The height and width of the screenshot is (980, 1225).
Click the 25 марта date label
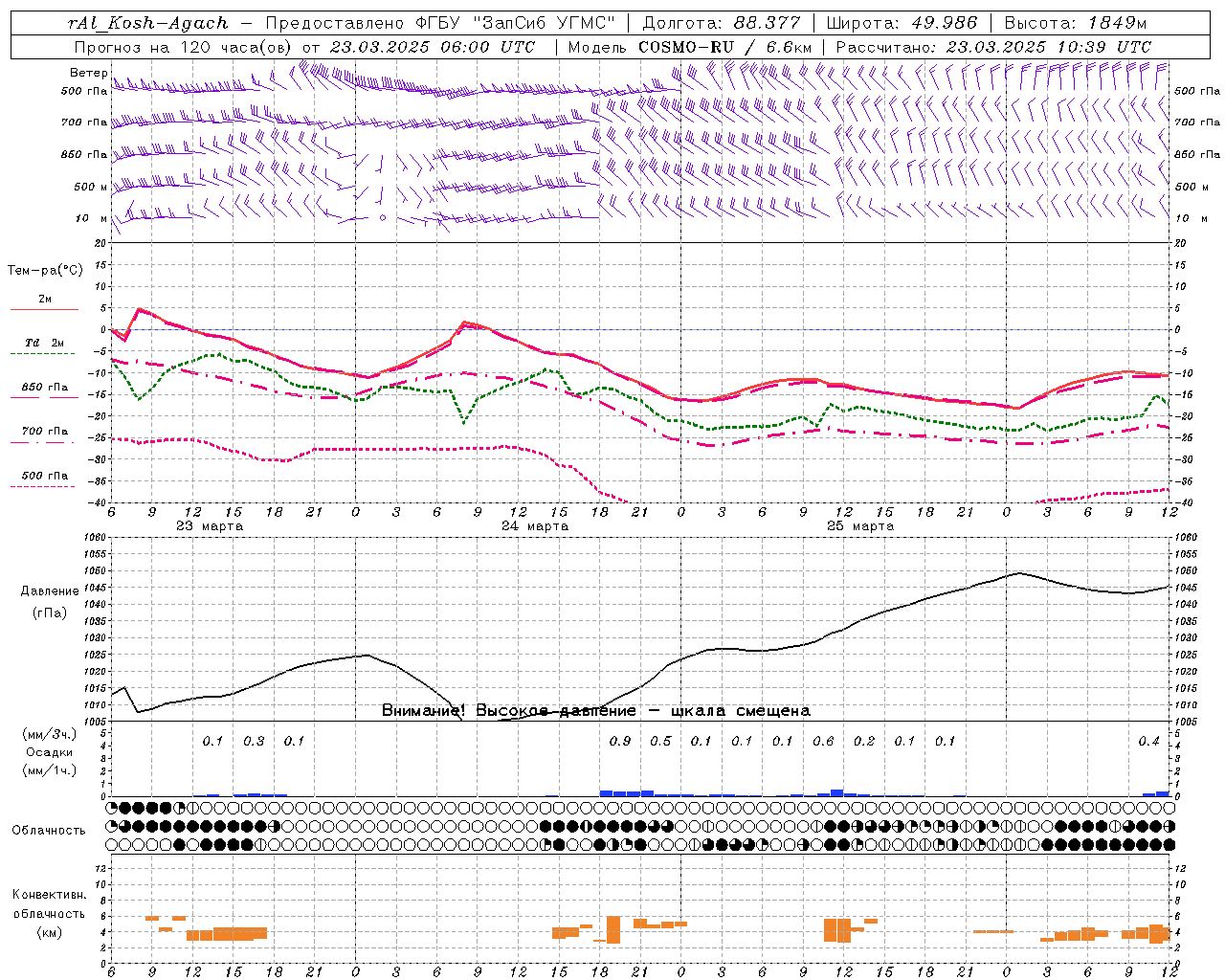pyautogui.click(x=860, y=526)
